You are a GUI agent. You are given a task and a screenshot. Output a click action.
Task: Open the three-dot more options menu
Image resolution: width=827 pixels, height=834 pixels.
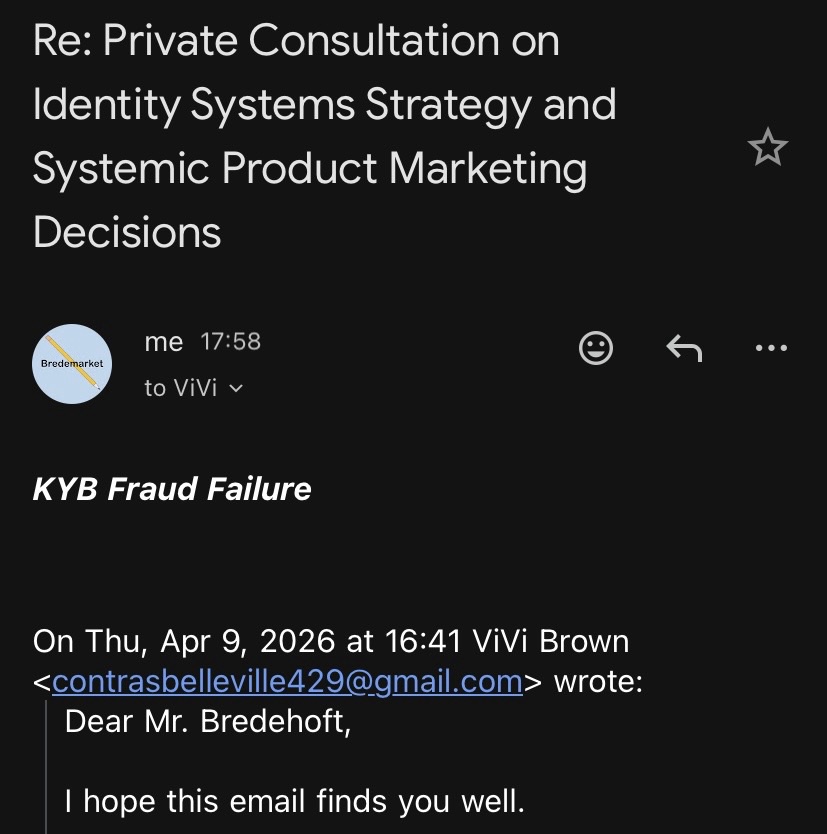coord(771,347)
